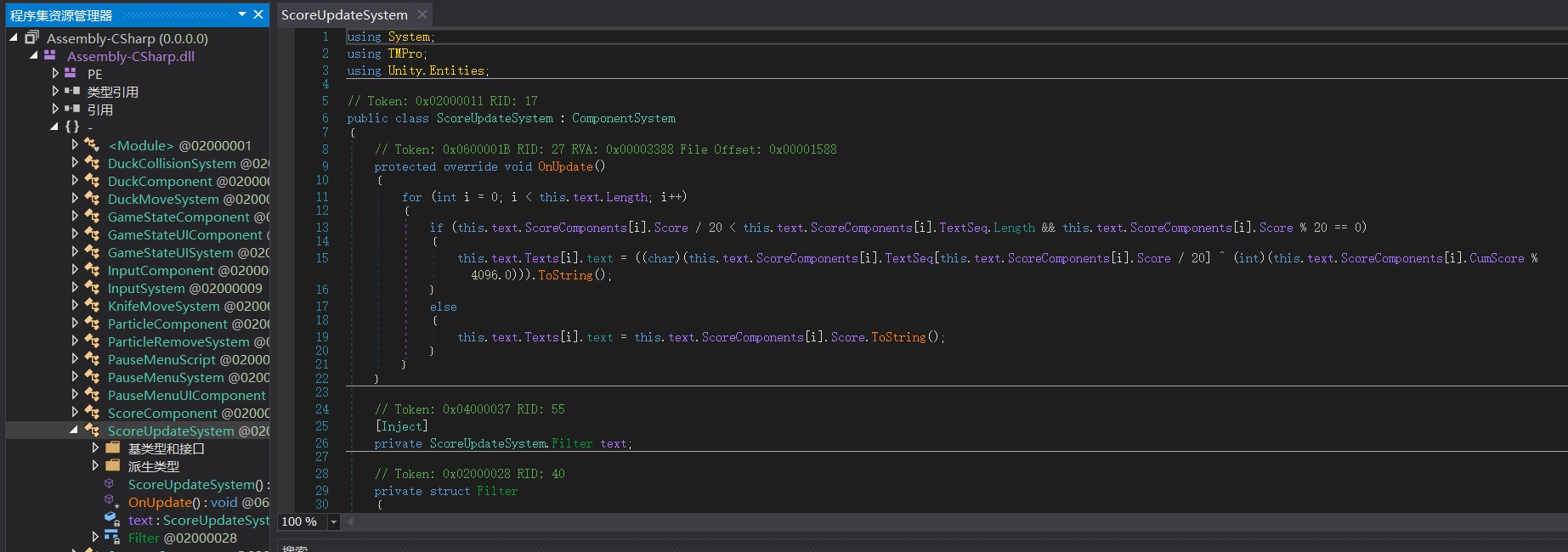Open the 程序集资源管理器 panel options dropdown

coord(242,14)
